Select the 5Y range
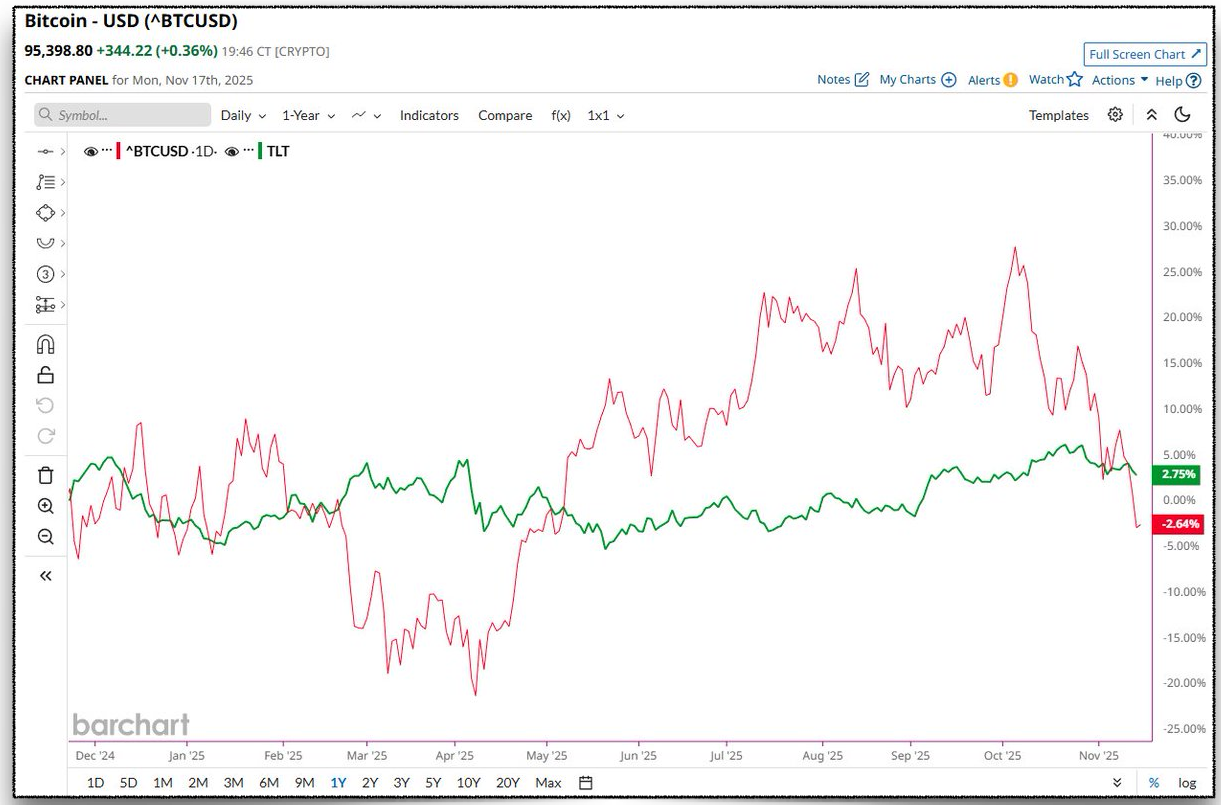The height and width of the screenshot is (805, 1221). tap(433, 782)
